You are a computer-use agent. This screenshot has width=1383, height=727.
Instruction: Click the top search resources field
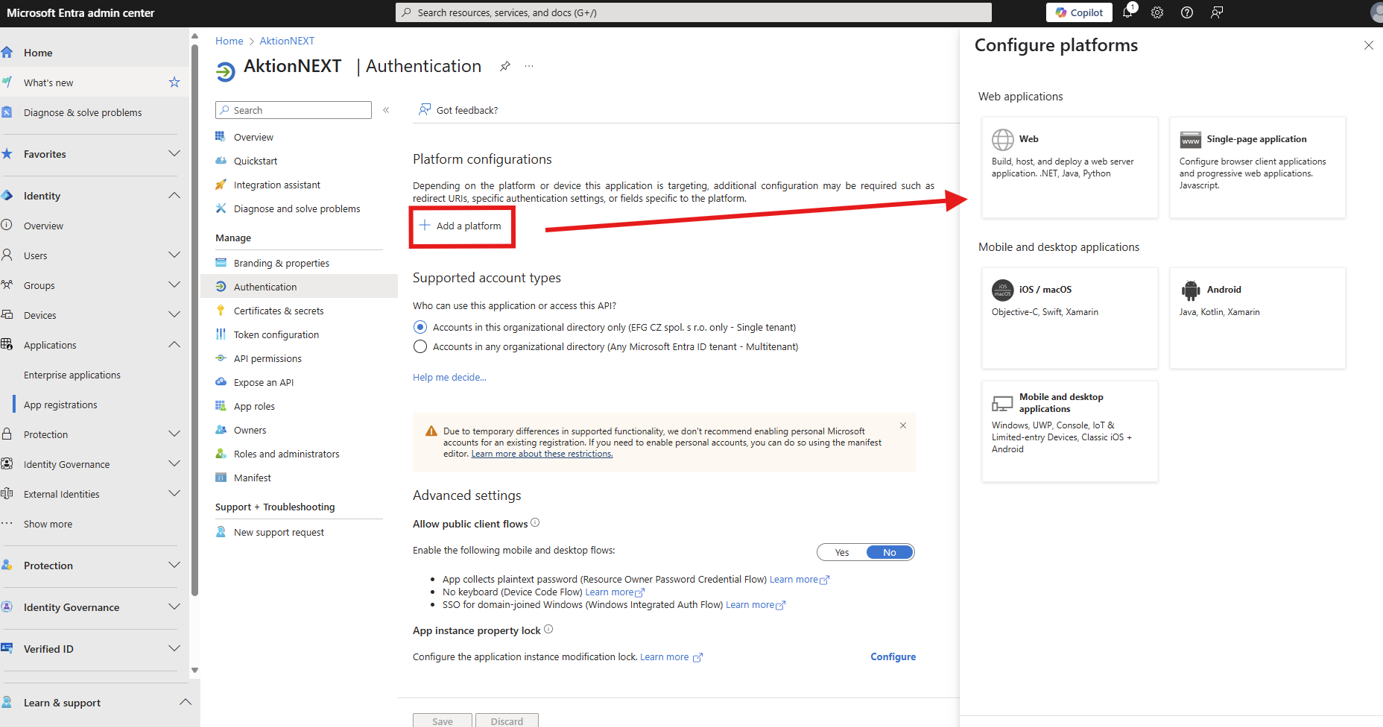click(x=694, y=12)
